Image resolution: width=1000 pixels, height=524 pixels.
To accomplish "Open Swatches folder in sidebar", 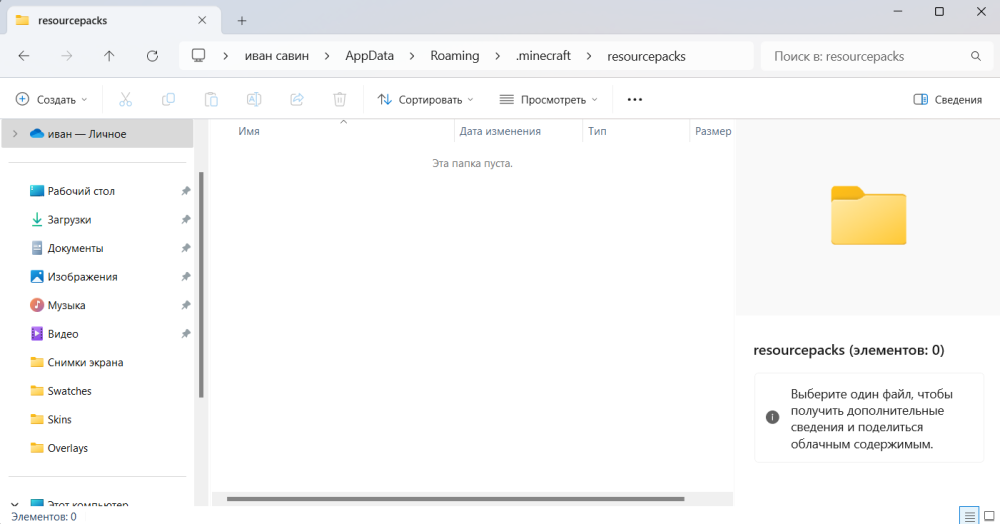I will click(69, 391).
